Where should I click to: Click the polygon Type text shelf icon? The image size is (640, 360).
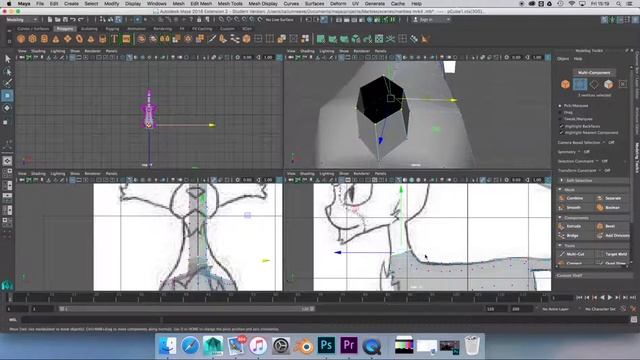(114, 39)
